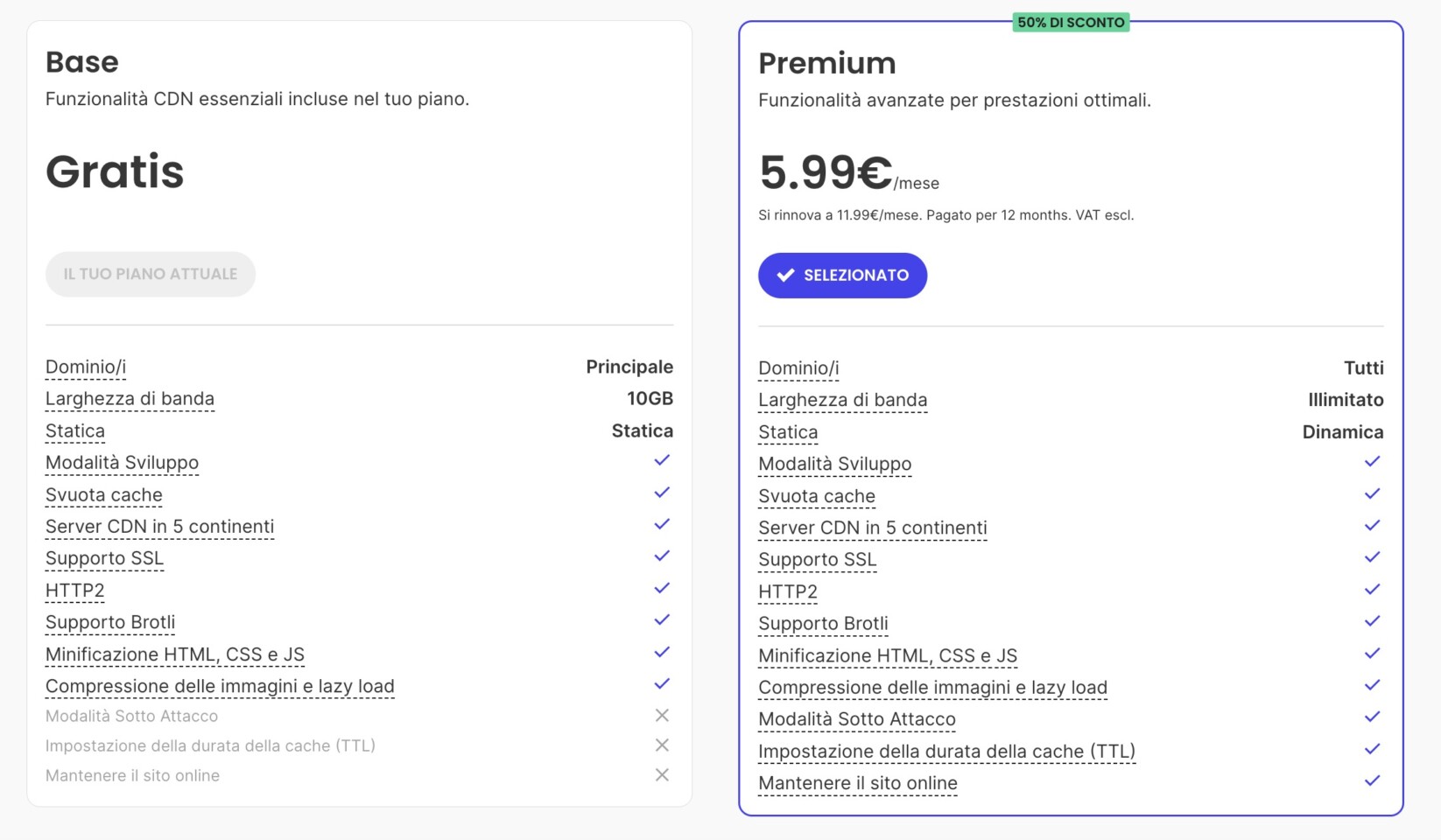Image resolution: width=1441 pixels, height=840 pixels.
Task: Click Supporto SSL in Premium plan
Action: [817, 560]
